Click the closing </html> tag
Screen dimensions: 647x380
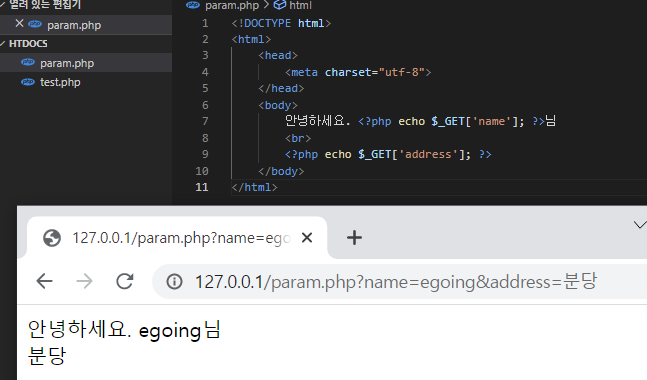click(255, 187)
